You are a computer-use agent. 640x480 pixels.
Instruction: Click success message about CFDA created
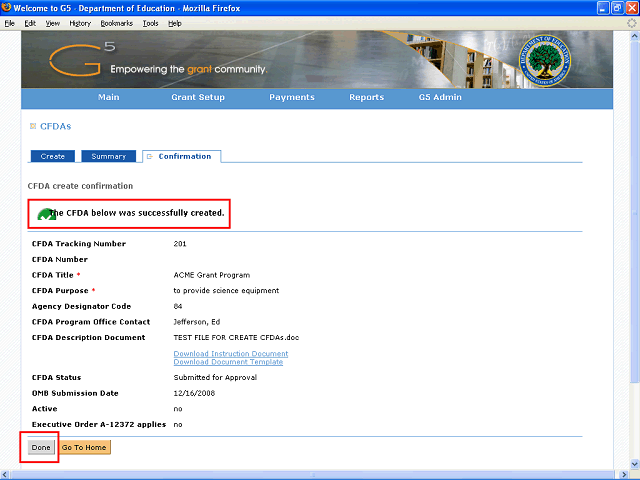tap(137, 213)
